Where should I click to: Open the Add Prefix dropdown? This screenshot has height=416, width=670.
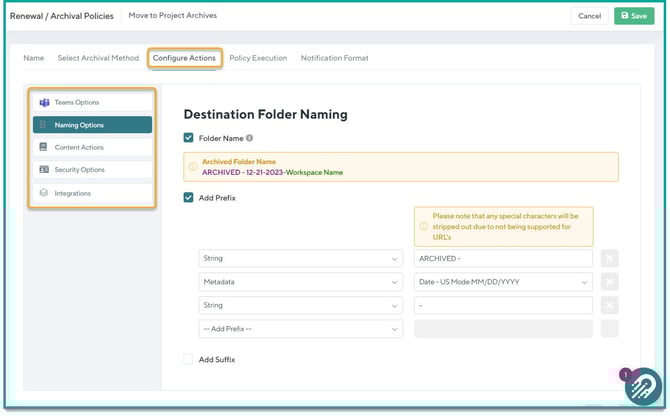(300, 329)
